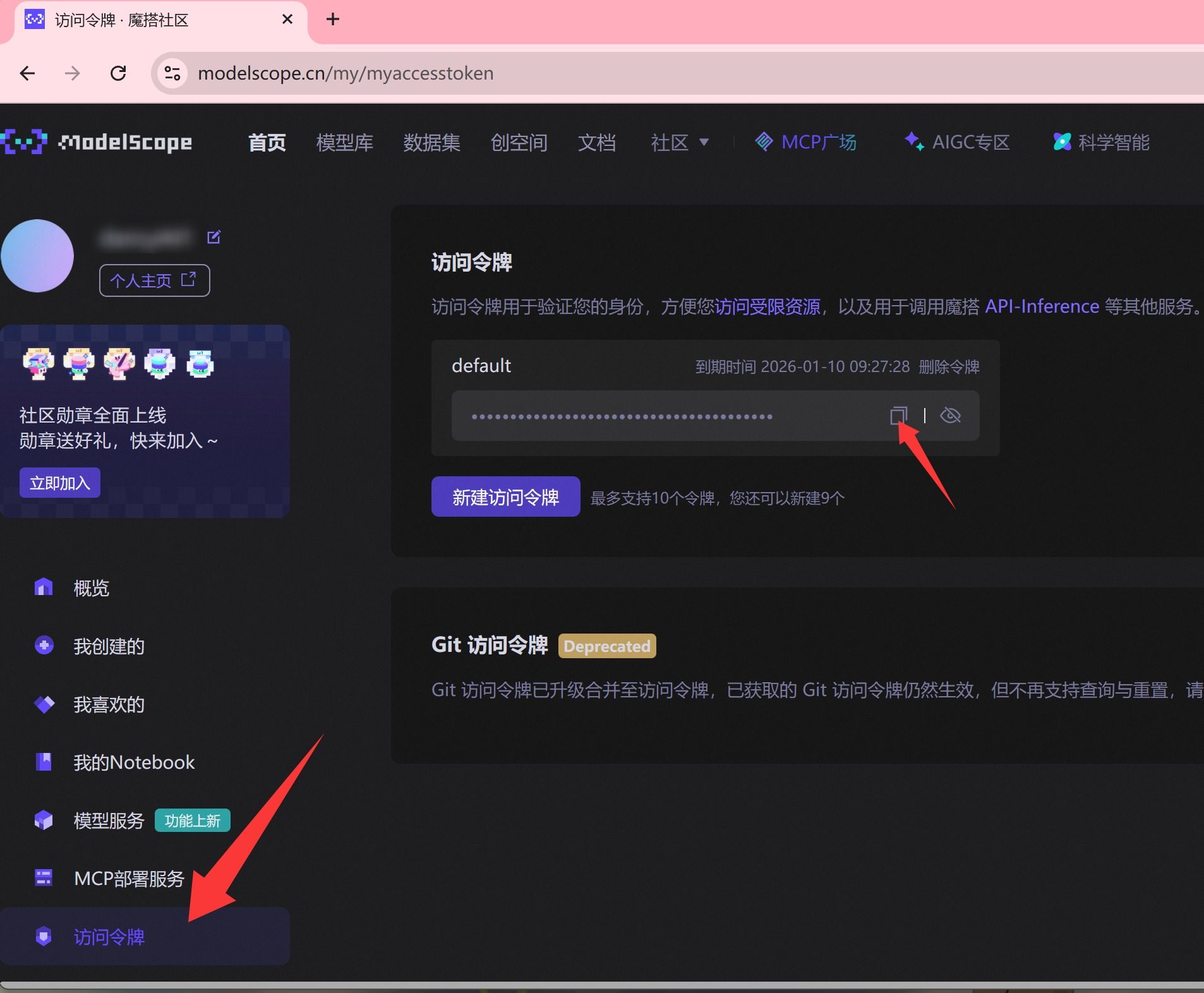Image resolution: width=1204 pixels, height=993 pixels.
Task: Go to MCP广场 page
Action: (x=806, y=142)
